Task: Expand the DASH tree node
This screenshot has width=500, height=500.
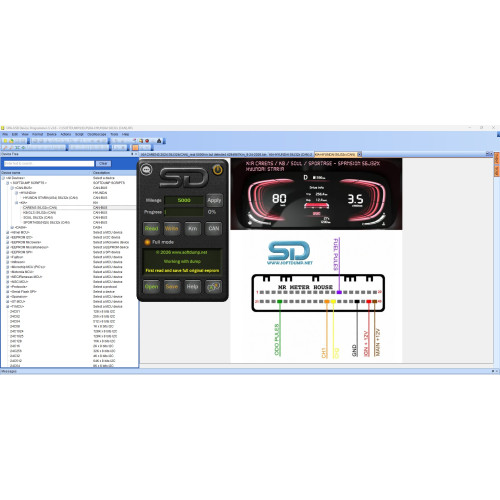Action: tap(12, 227)
